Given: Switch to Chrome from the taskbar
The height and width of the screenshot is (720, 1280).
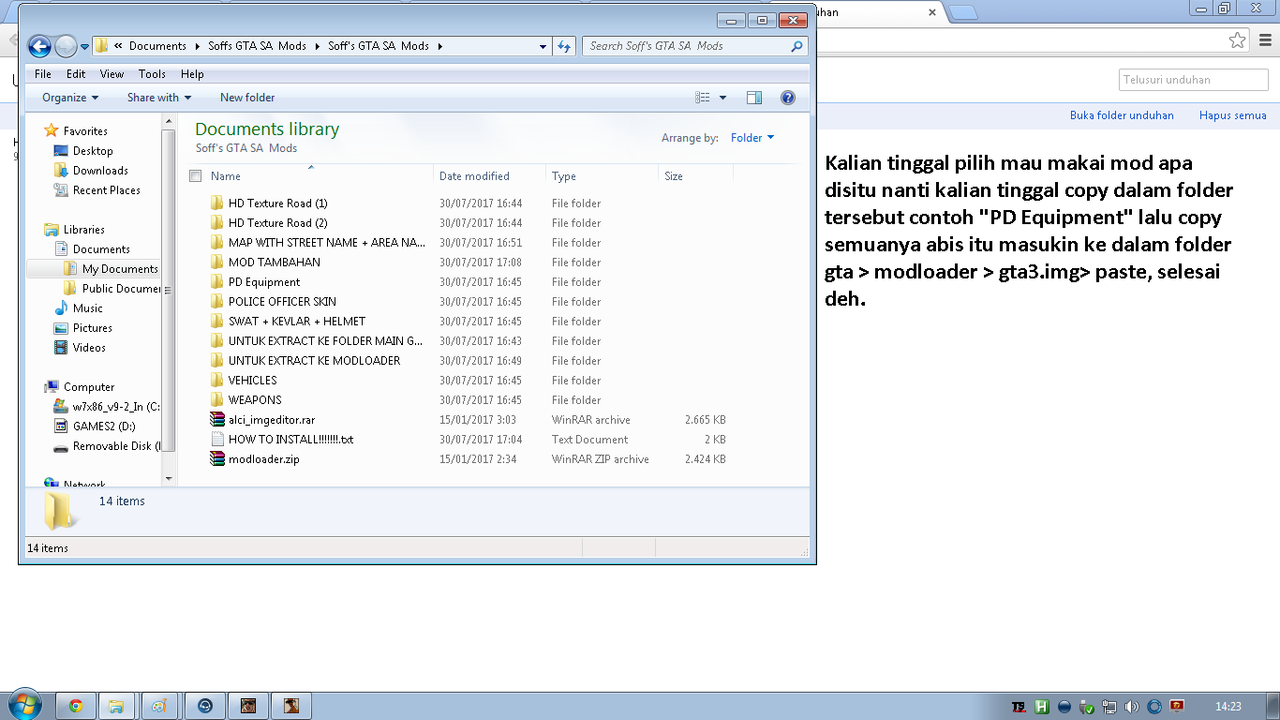Looking at the screenshot, I should point(75,706).
